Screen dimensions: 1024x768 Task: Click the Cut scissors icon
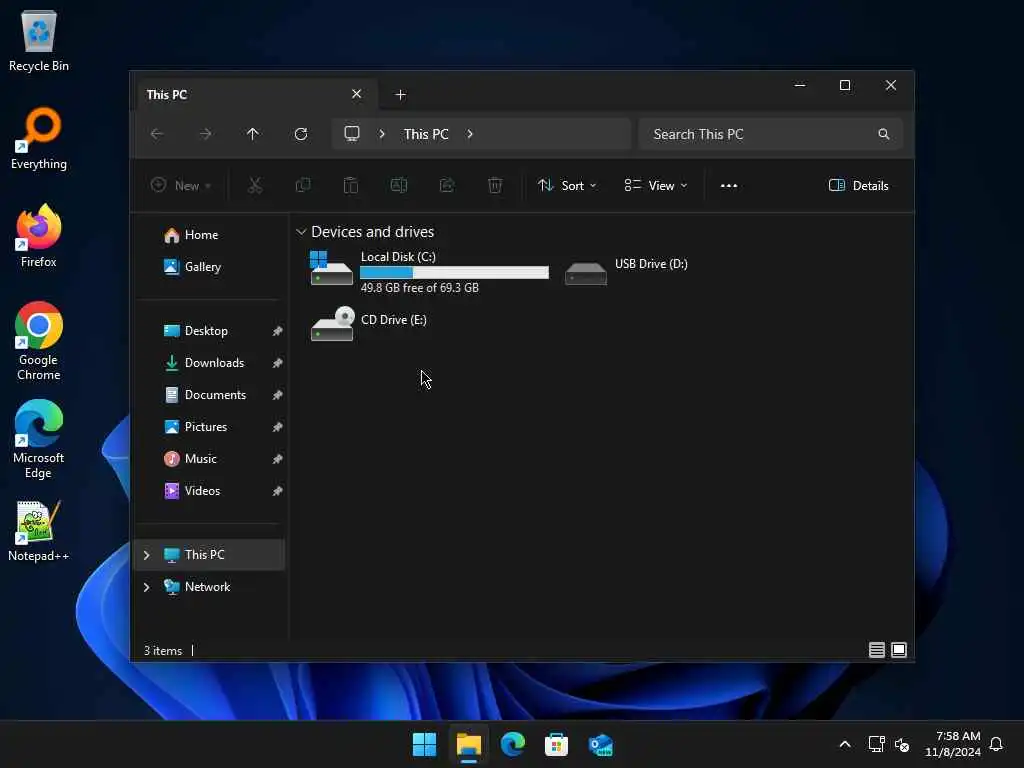point(255,185)
